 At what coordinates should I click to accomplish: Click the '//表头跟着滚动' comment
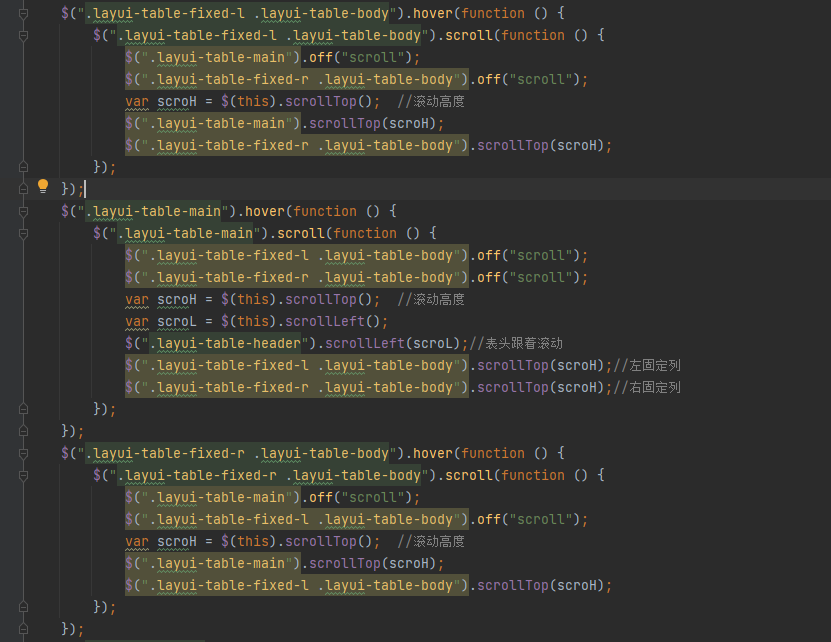[x=516, y=344]
